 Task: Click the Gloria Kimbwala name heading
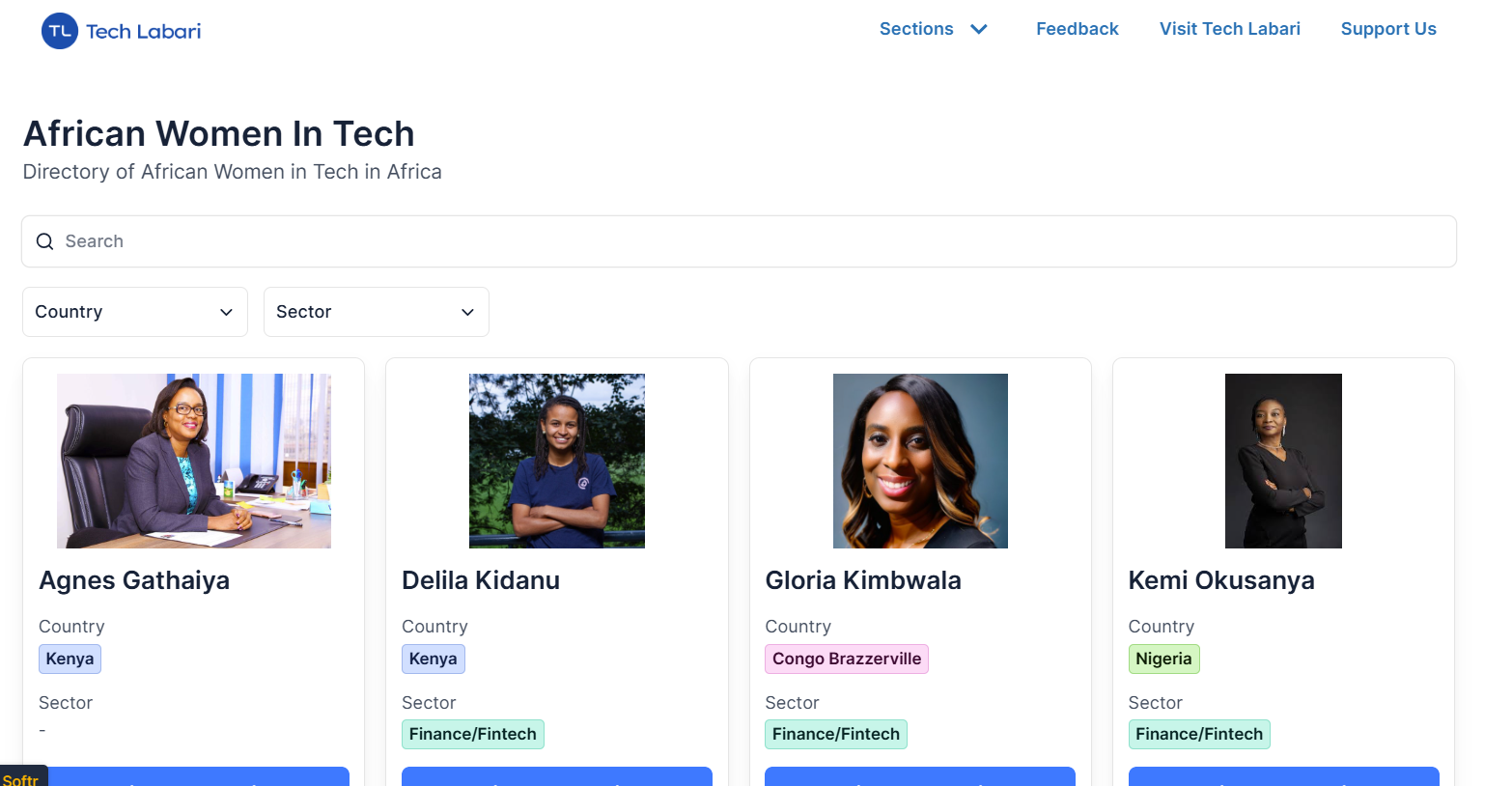(x=862, y=580)
